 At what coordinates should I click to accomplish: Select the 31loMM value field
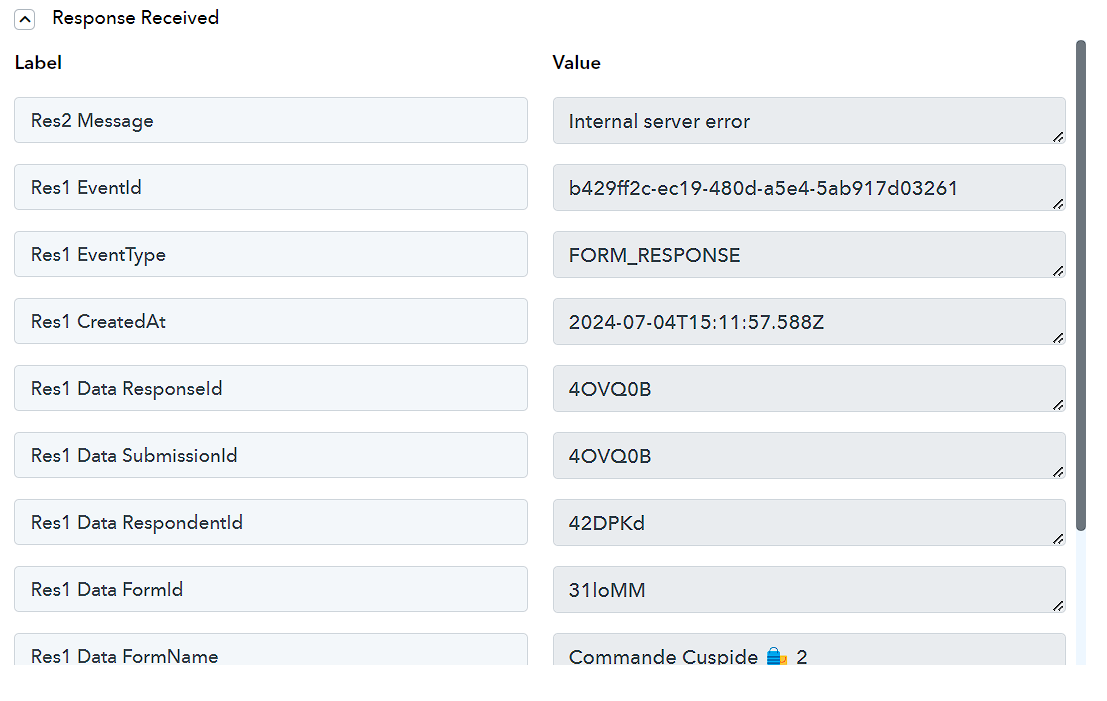(809, 590)
